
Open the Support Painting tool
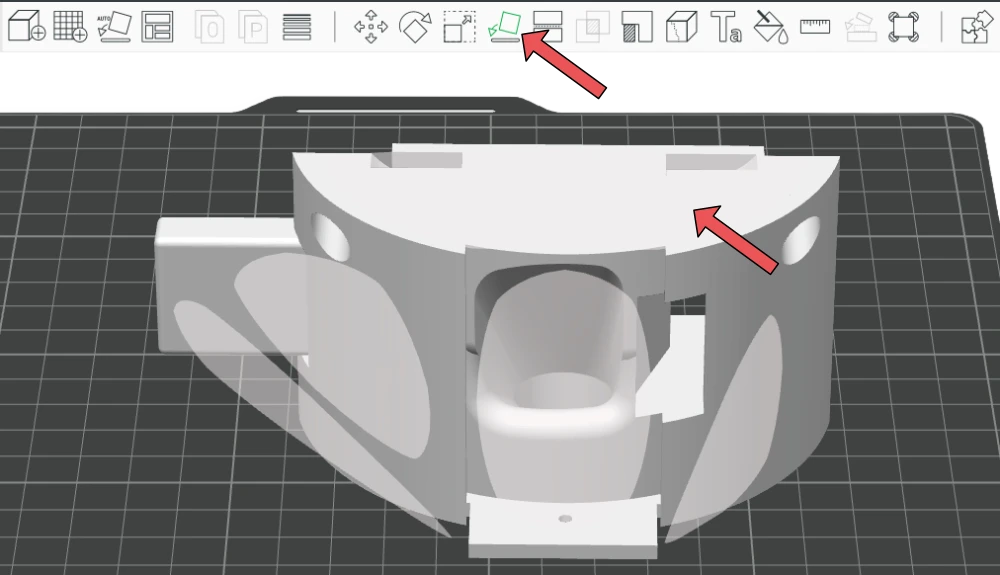(x=635, y=27)
